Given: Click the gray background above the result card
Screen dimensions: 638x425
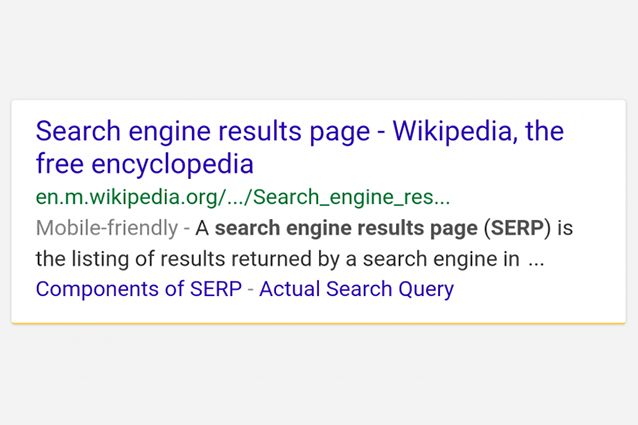Looking at the screenshot, I should pos(319,50).
